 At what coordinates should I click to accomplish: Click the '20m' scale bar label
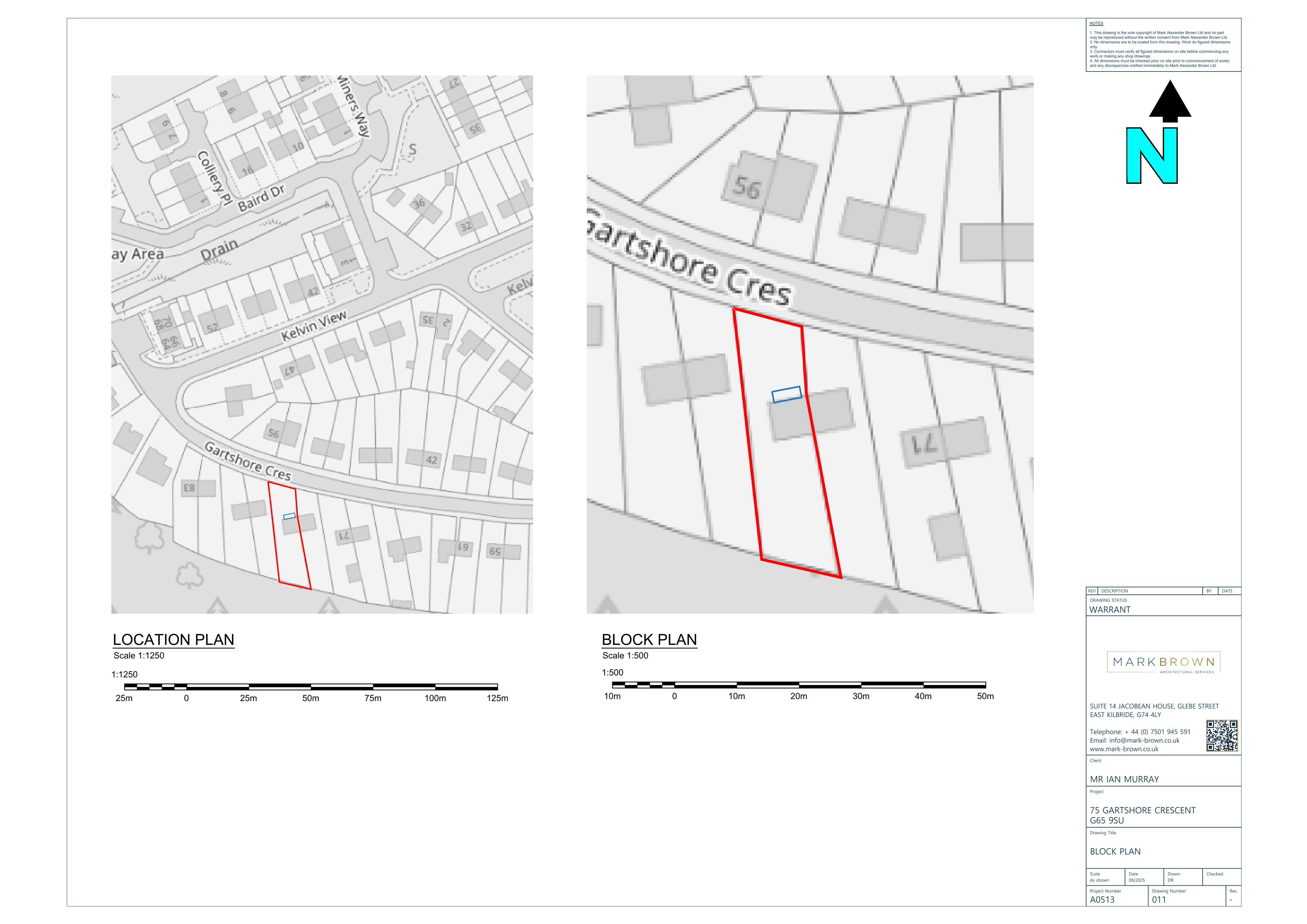click(799, 696)
